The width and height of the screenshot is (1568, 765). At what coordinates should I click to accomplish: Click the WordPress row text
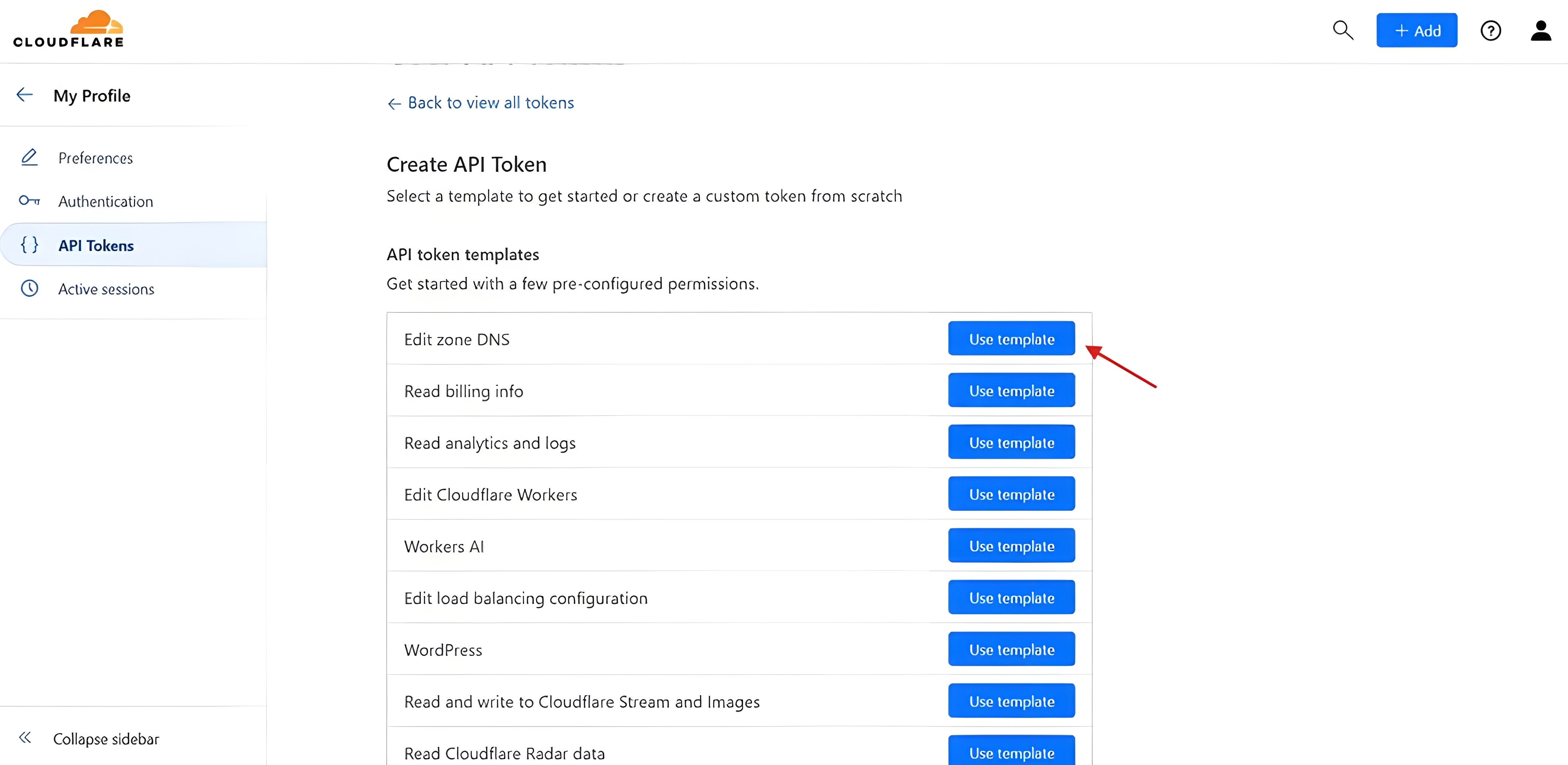[x=443, y=650]
